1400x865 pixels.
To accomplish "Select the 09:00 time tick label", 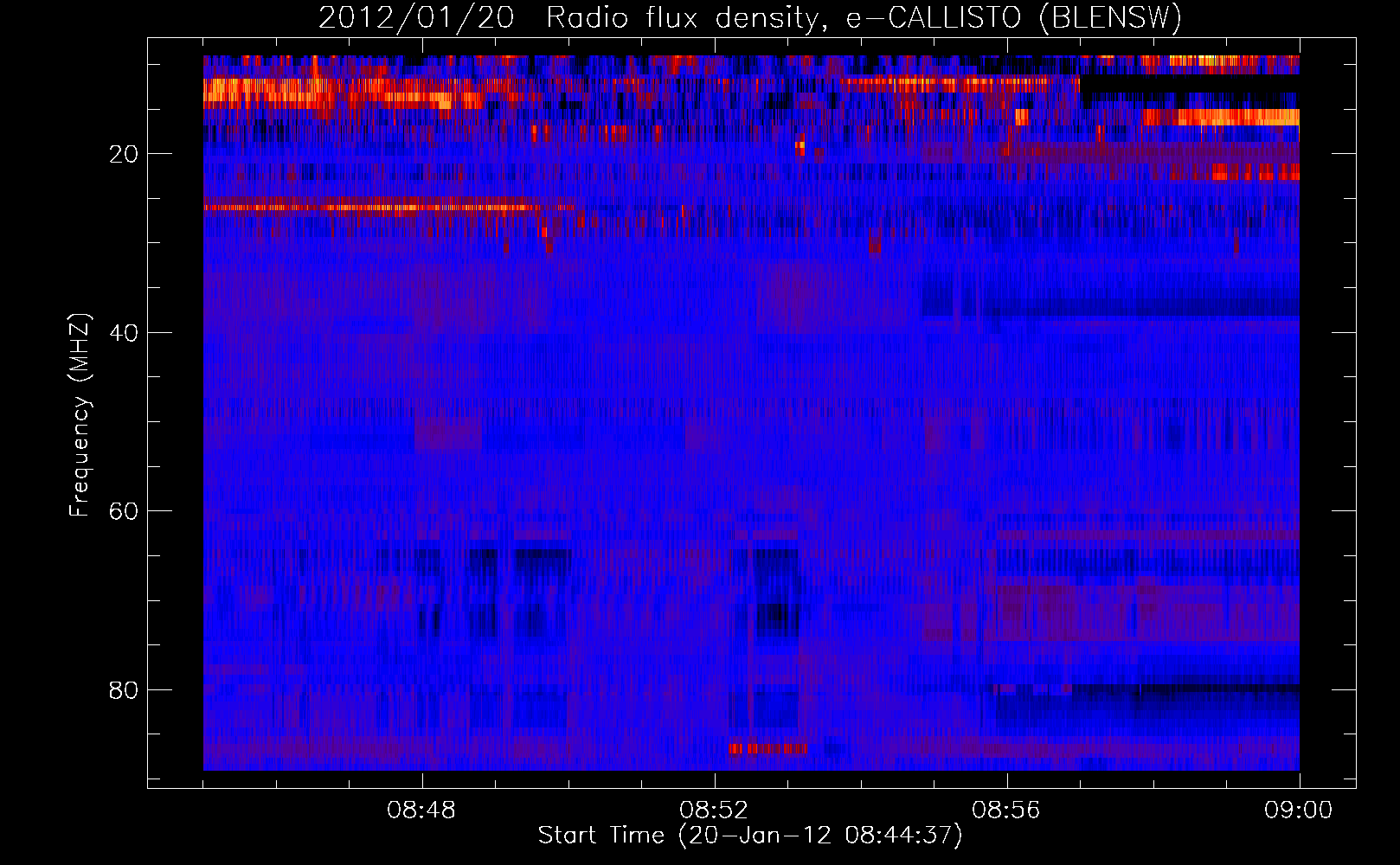I will pyautogui.click(x=1299, y=811).
